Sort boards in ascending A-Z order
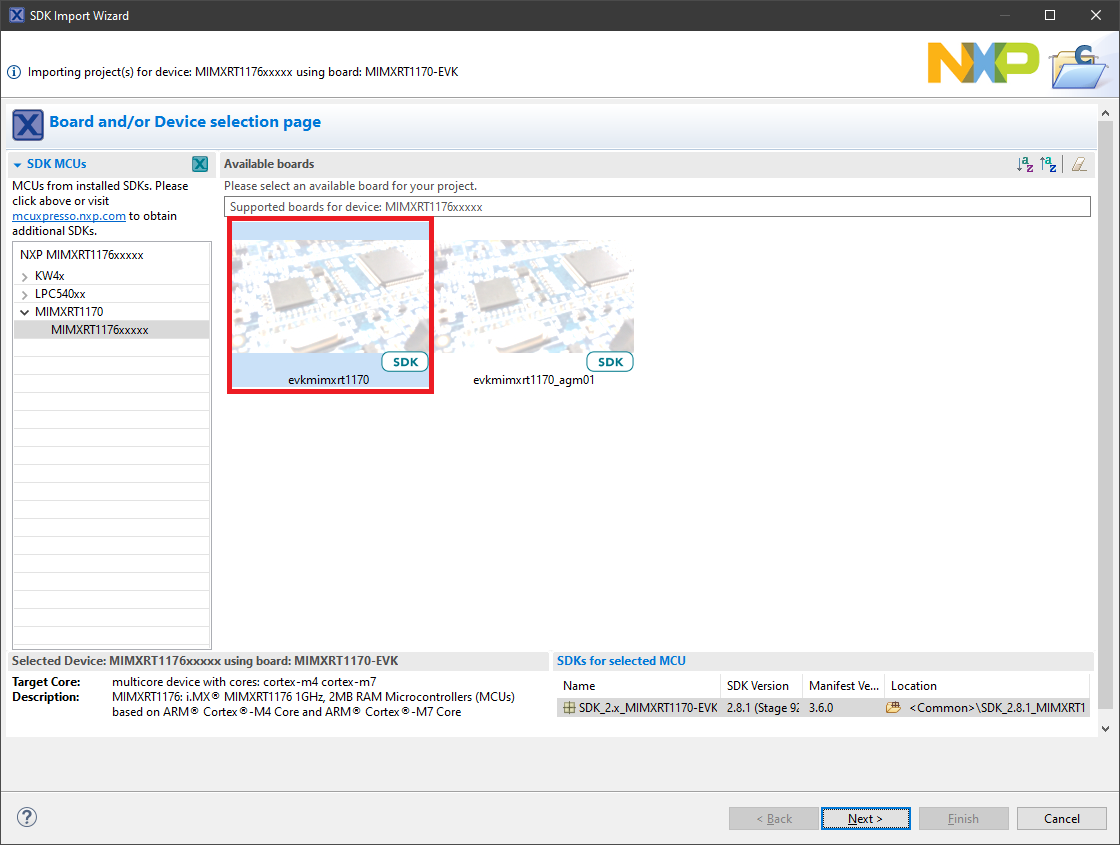 (x=1025, y=164)
